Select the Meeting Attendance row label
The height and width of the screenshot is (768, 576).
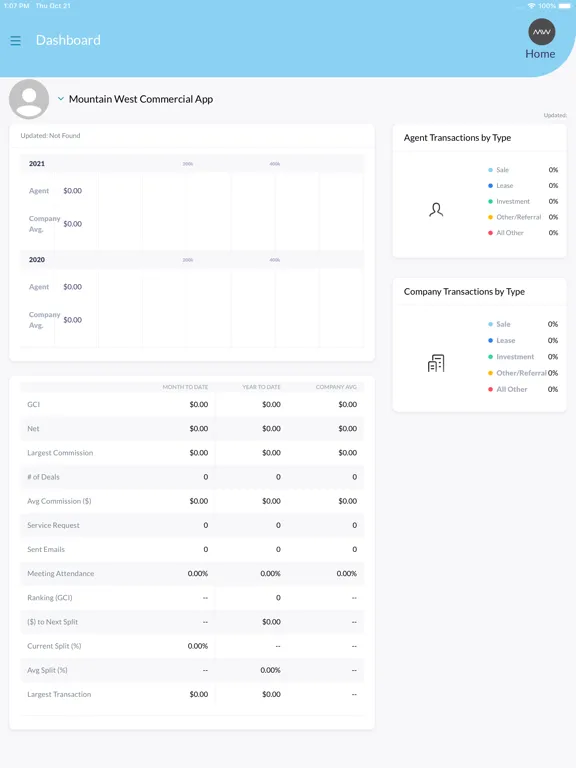click(60, 574)
